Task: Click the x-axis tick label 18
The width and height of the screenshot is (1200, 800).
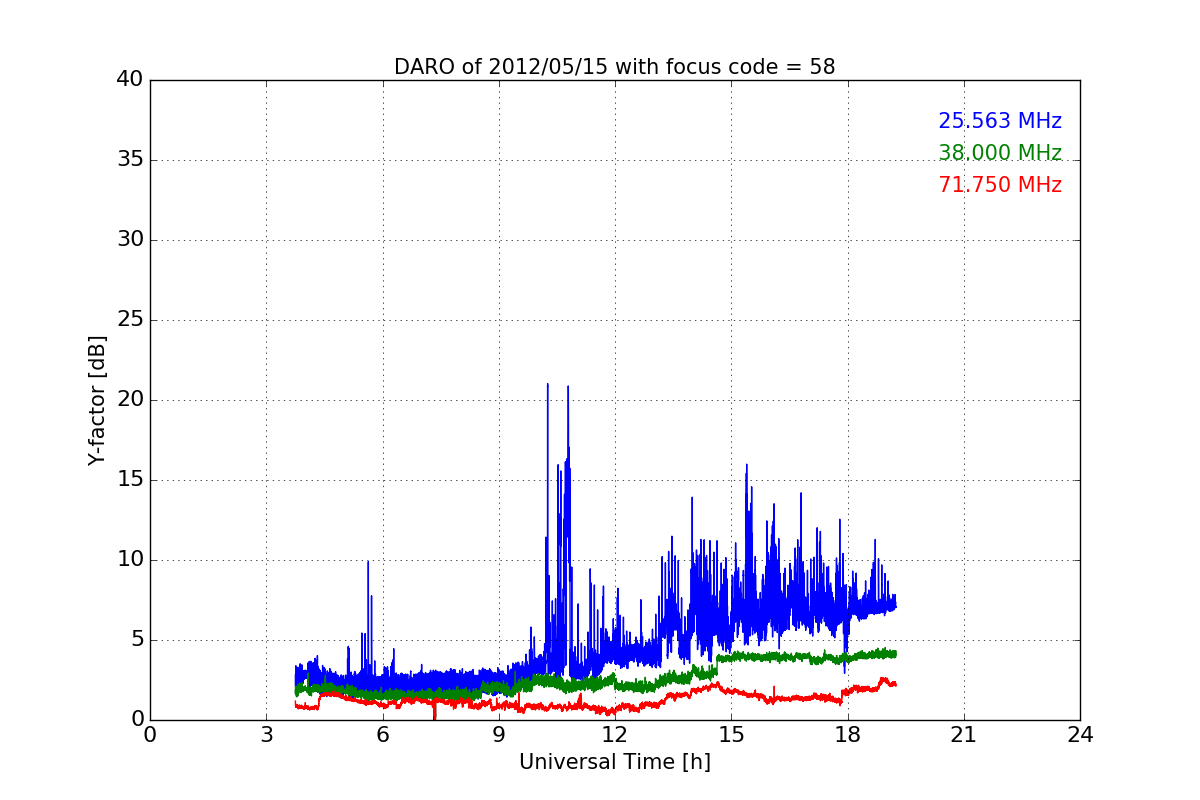Action: [x=848, y=735]
